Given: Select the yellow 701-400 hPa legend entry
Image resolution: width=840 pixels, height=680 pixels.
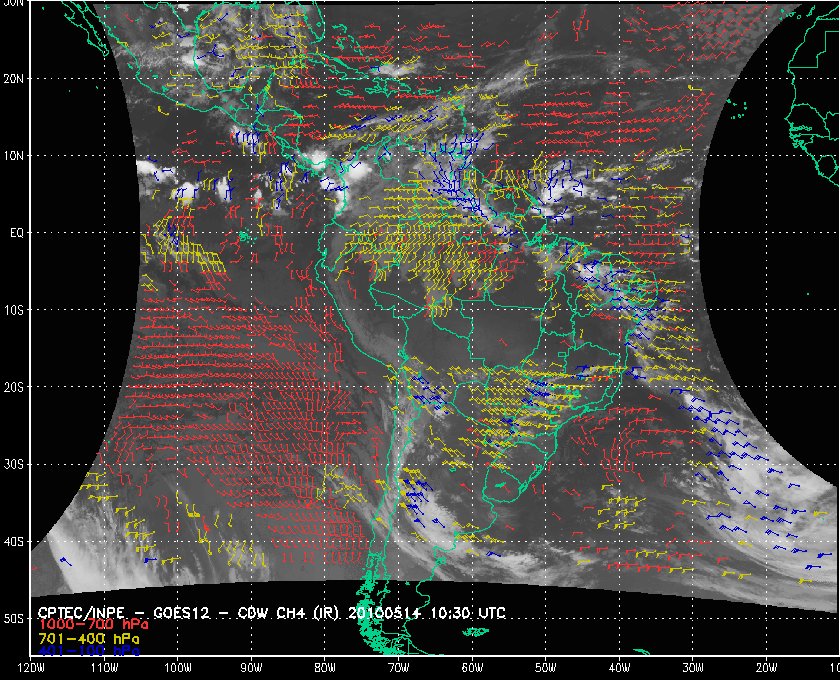Looking at the screenshot, I should click(88, 639).
